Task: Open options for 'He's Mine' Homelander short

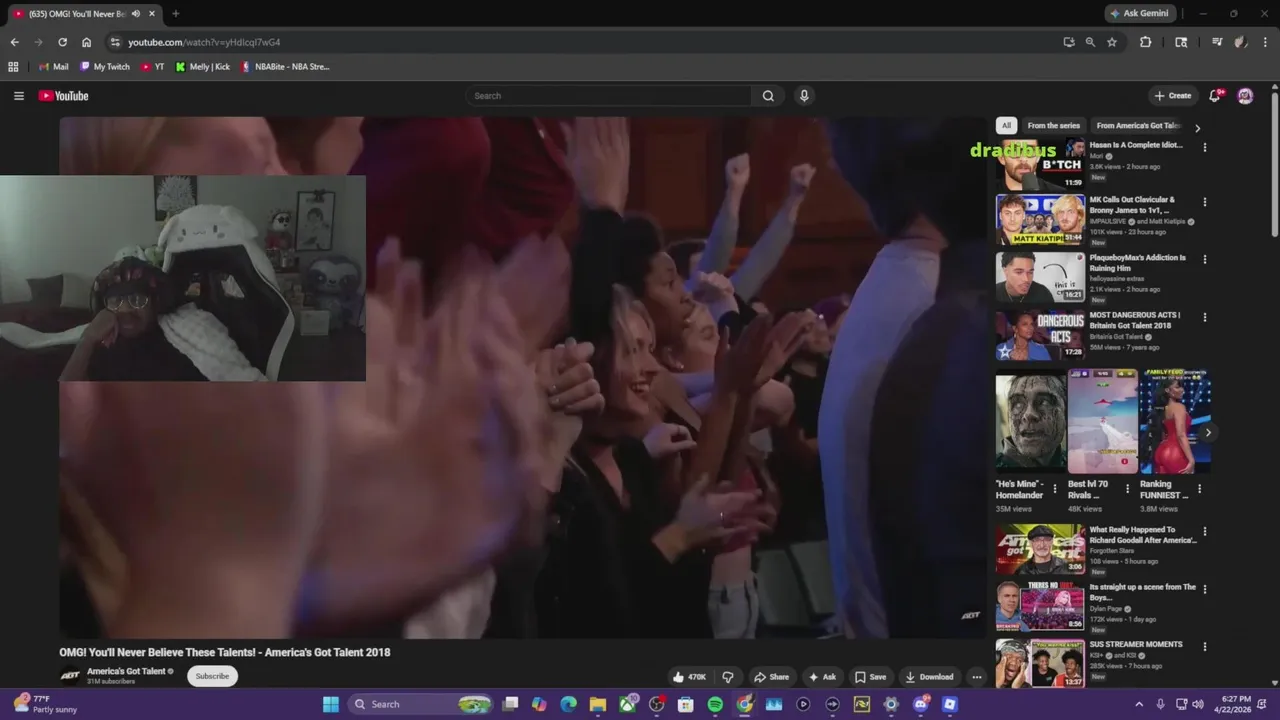Action: point(1054,489)
